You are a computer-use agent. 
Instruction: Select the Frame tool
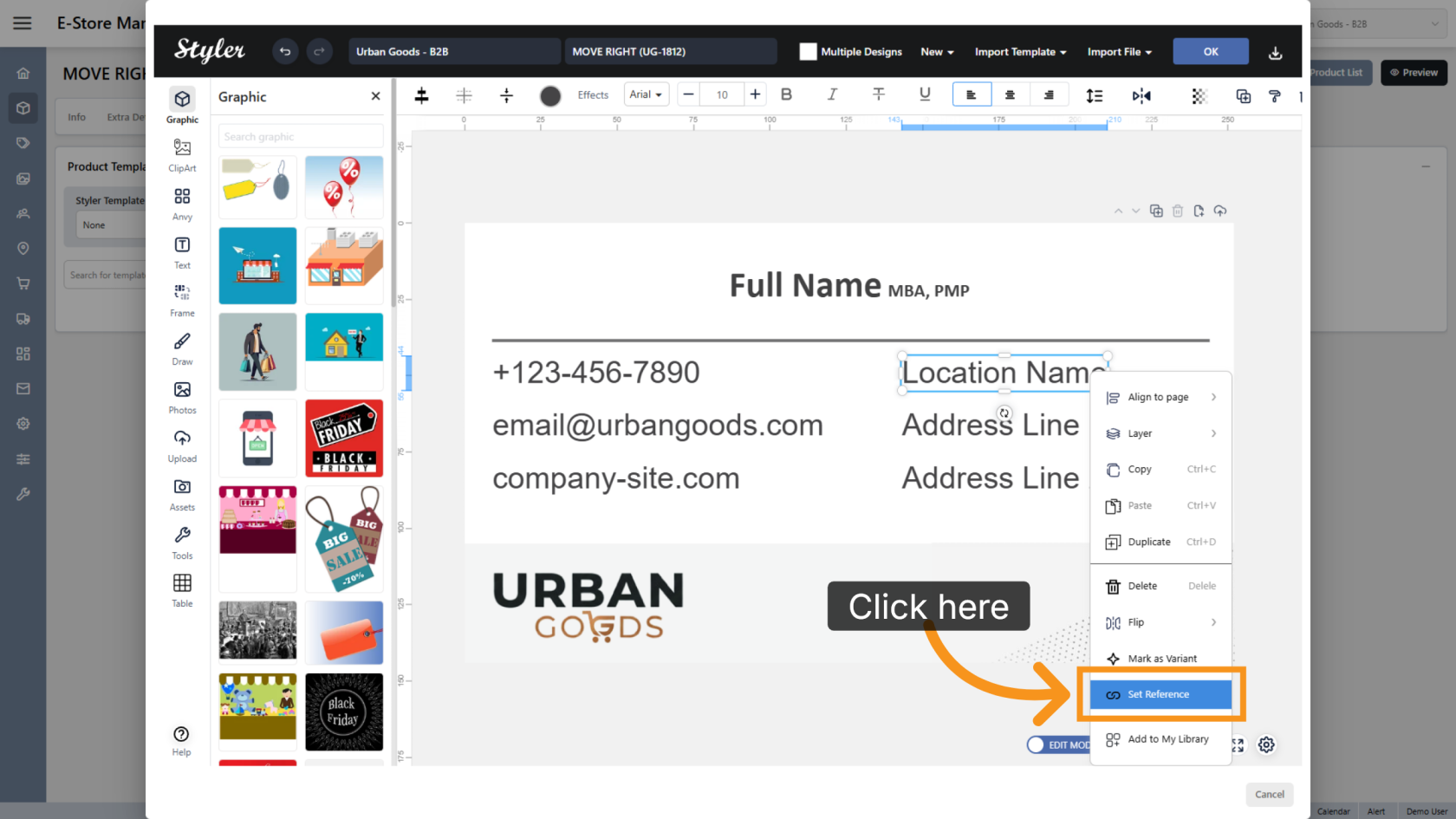coord(182,301)
